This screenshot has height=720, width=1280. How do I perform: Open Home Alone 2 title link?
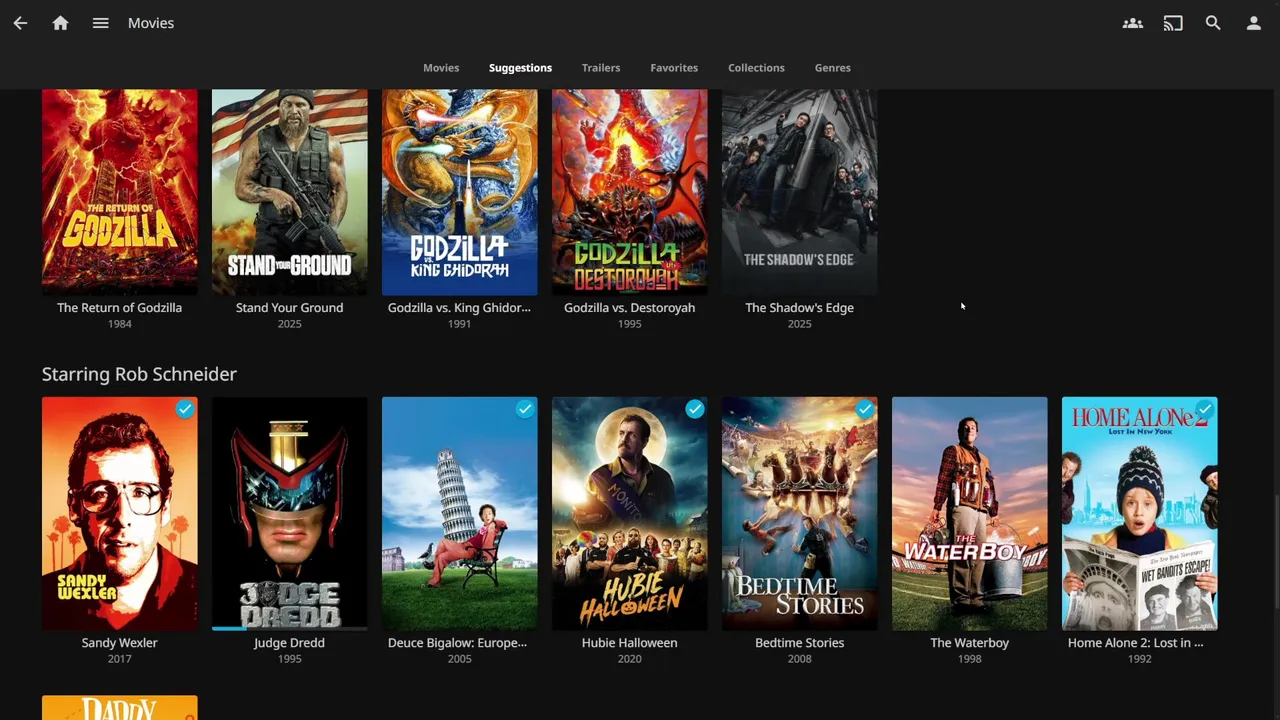1135,643
